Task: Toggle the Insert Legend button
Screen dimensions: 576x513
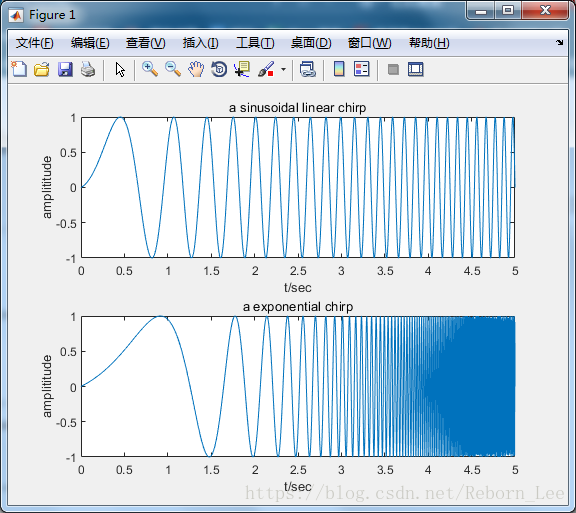Action: point(361,69)
